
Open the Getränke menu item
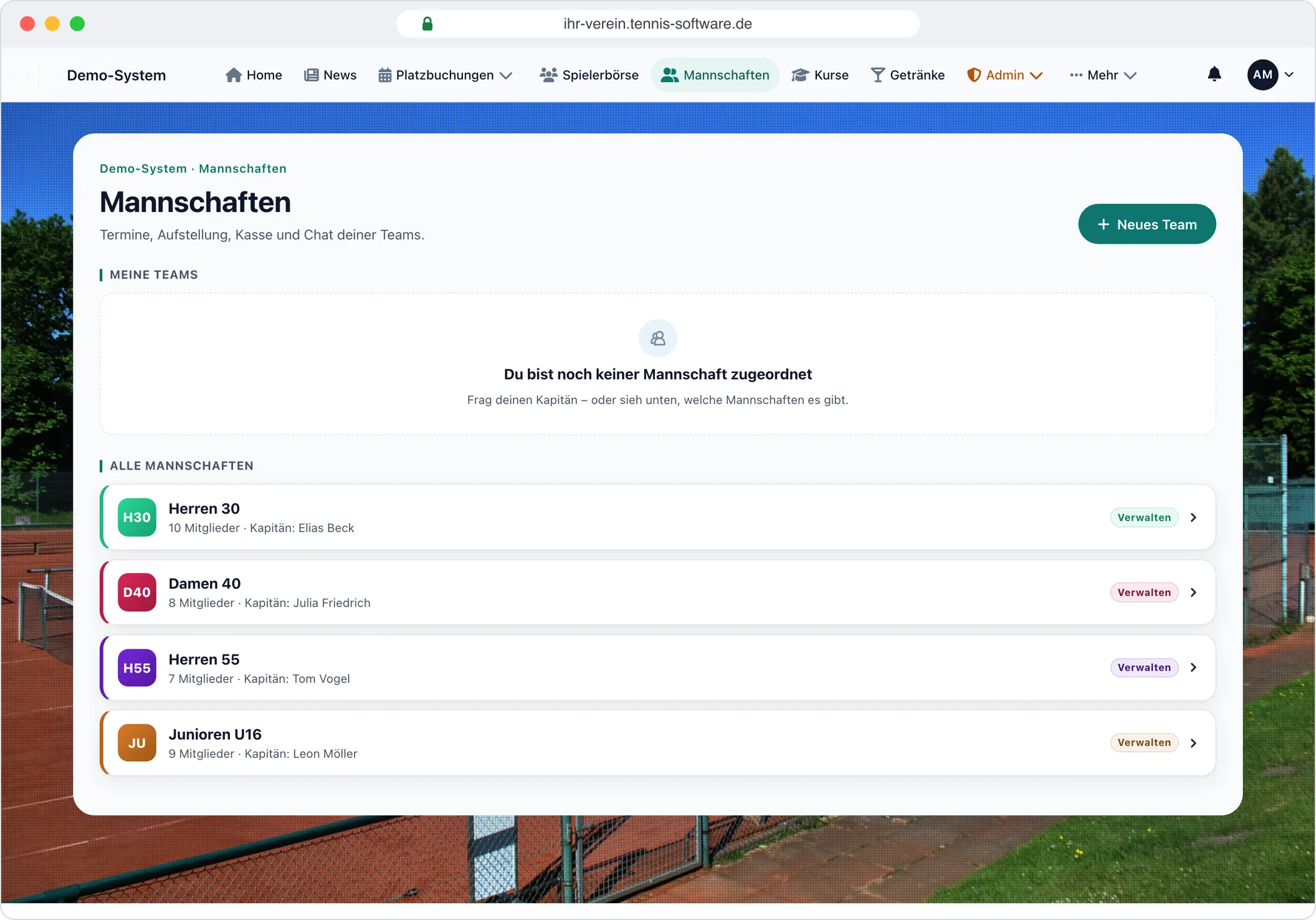coord(908,75)
